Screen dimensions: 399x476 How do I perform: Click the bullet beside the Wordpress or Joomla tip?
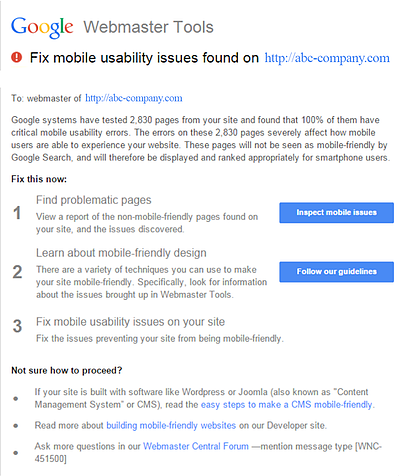[x=16, y=399]
